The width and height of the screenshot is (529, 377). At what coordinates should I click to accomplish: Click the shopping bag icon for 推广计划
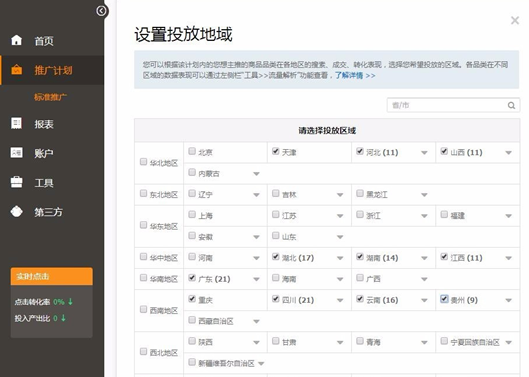coord(17,70)
